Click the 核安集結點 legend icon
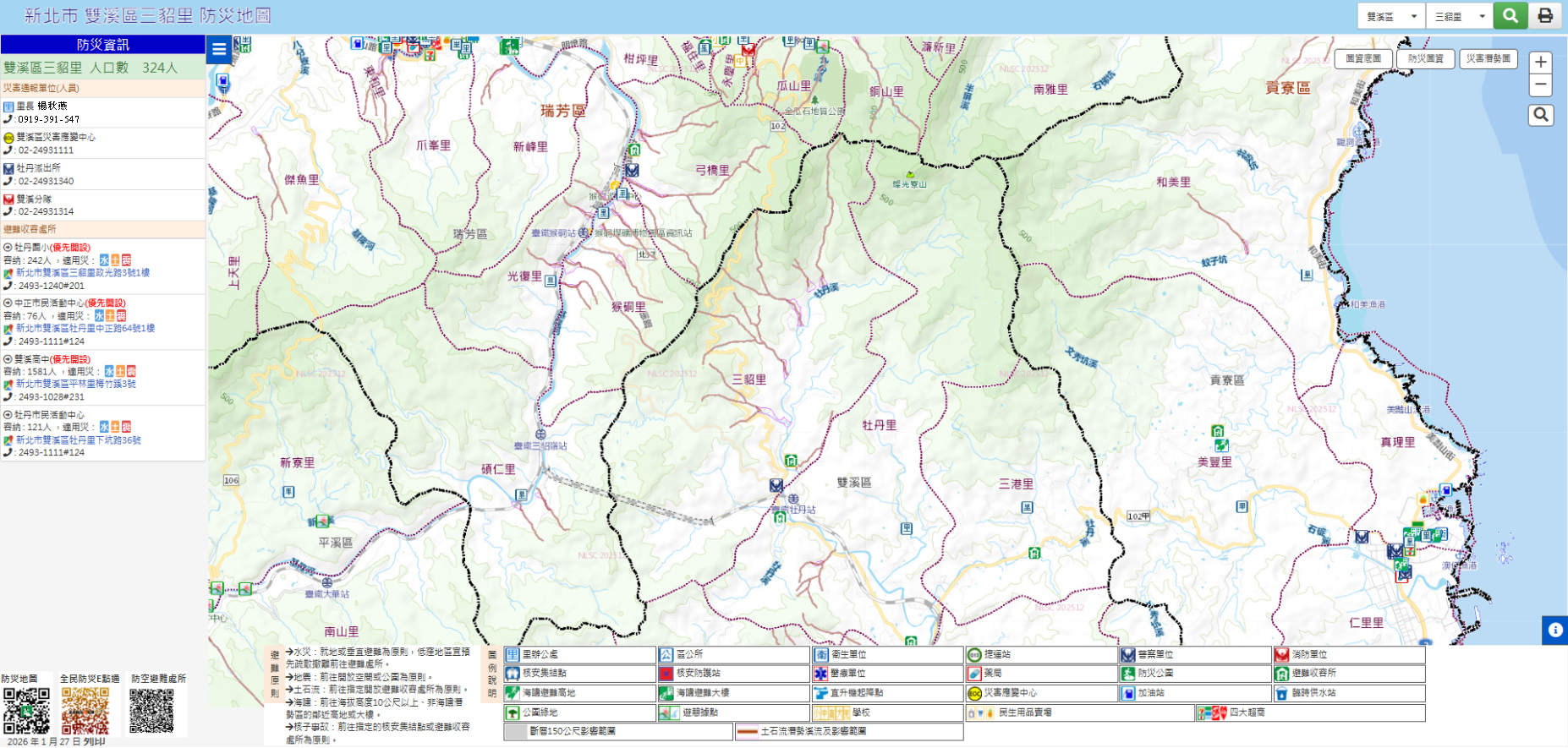The image size is (1568, 748). pos(513,674)
